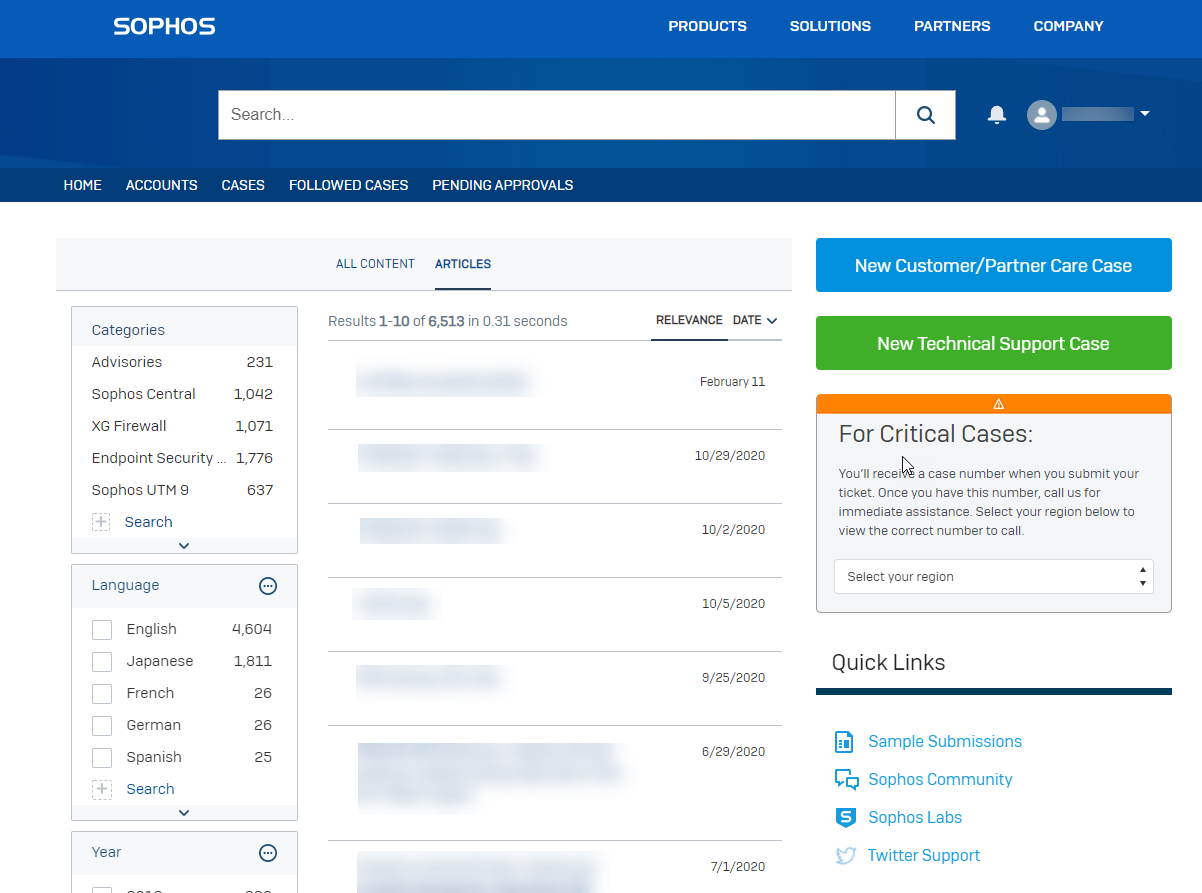Viewport: 1202px width, 893px height.
Task: Filter by XG Firewall category
Action: 129,426
